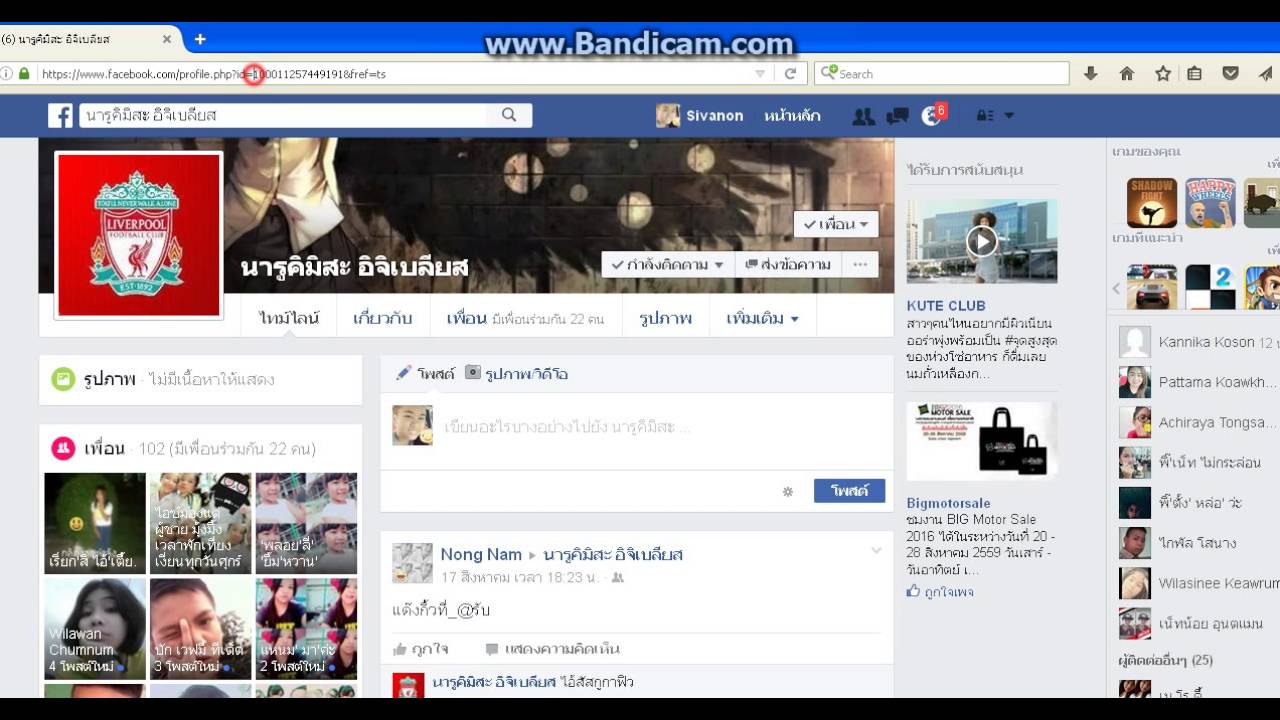The image size is (1280, 720).
Task: Open chat with Achiraya Tongsa...
Action: pos(1198,422)
